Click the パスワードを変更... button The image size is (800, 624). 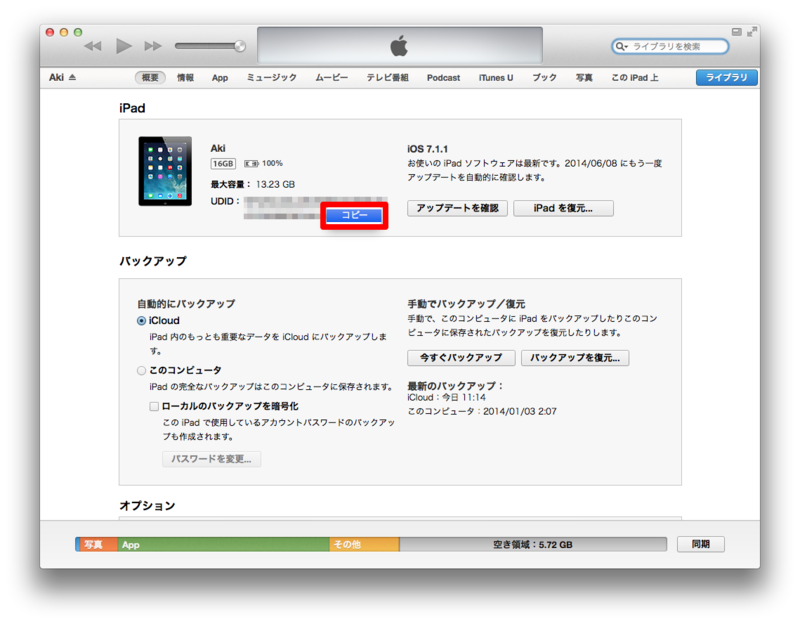pyautogui.click(x=211, y=459)
